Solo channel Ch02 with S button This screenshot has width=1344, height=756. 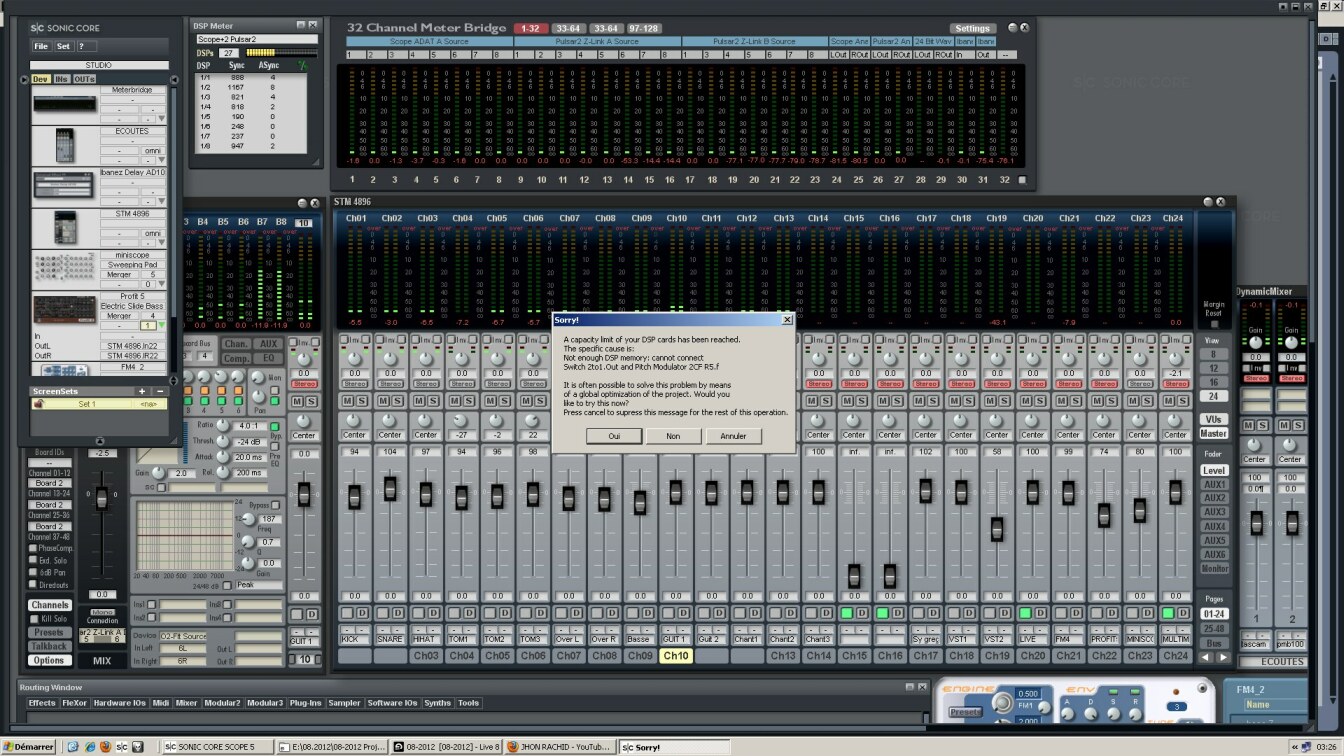tap(398, 401)
